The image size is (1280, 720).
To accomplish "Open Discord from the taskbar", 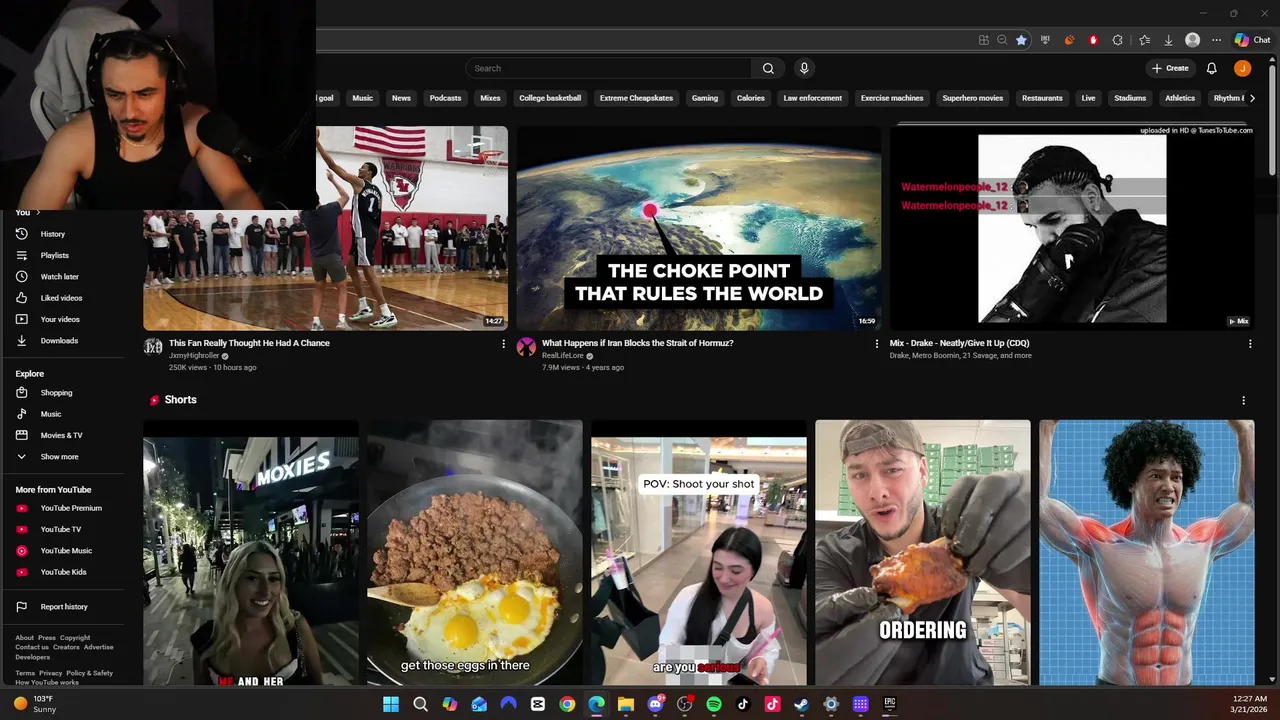I will click(x=656, y=704).
